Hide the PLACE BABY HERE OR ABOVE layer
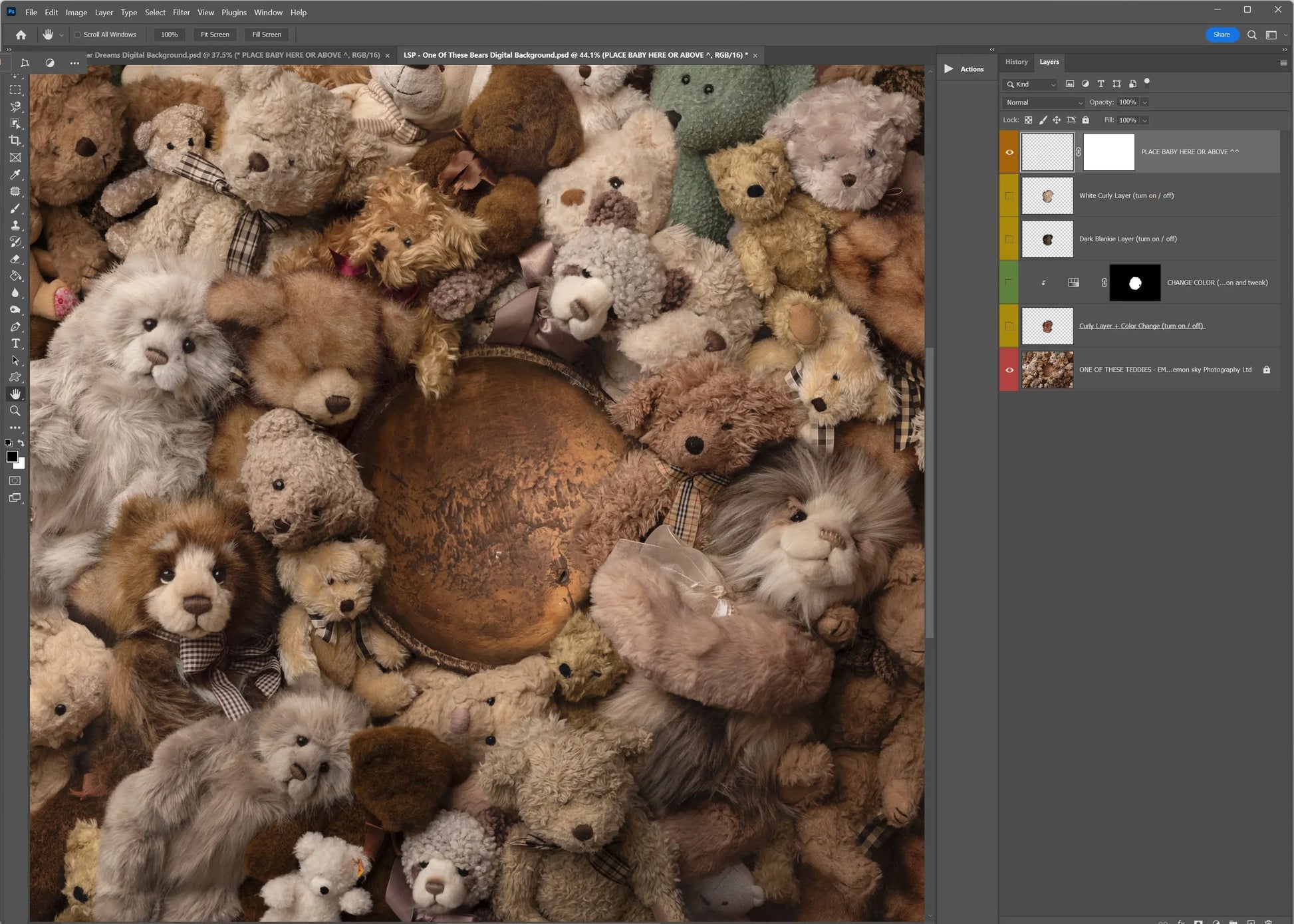Viewport: 1294px width, 924px height. [1009, 152]
